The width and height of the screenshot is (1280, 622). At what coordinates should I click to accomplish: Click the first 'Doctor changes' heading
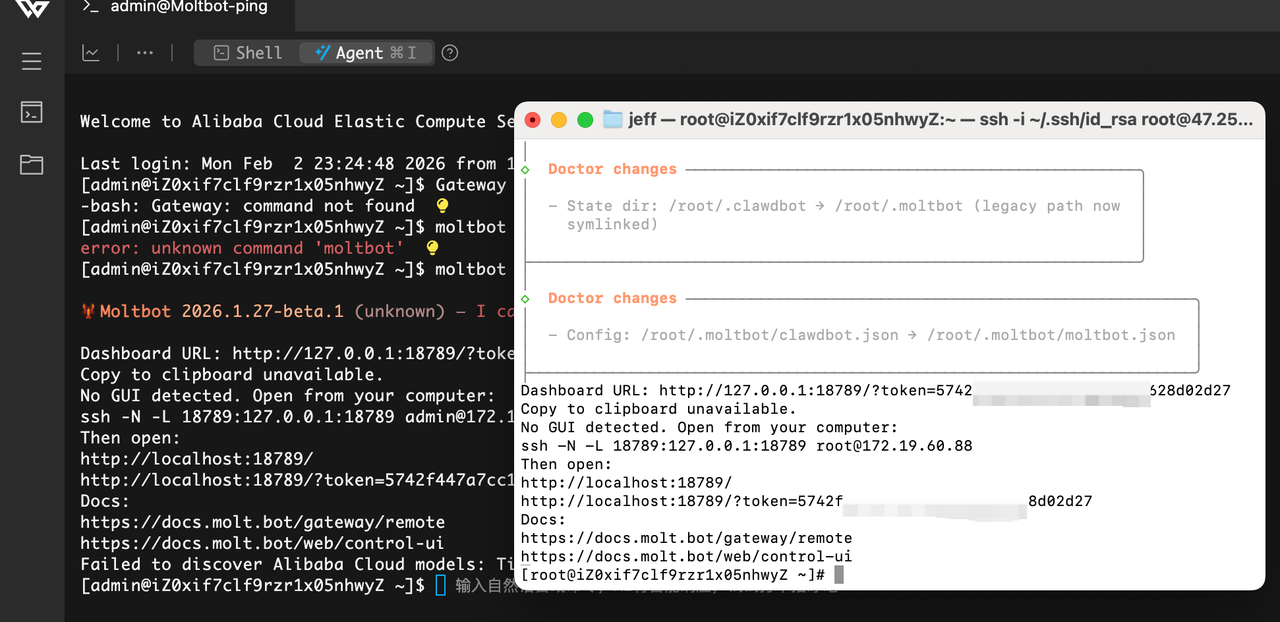[x=612, y=169]
